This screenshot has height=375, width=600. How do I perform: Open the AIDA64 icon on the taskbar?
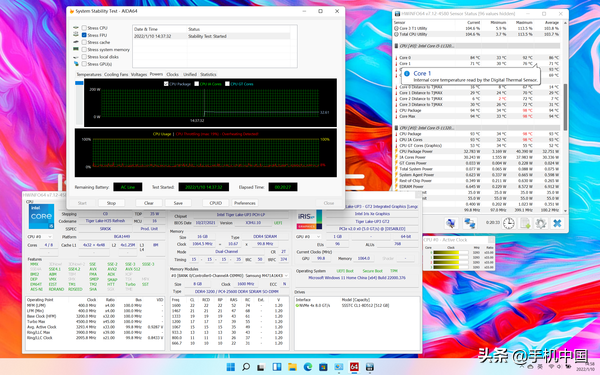tap(354, 367)
